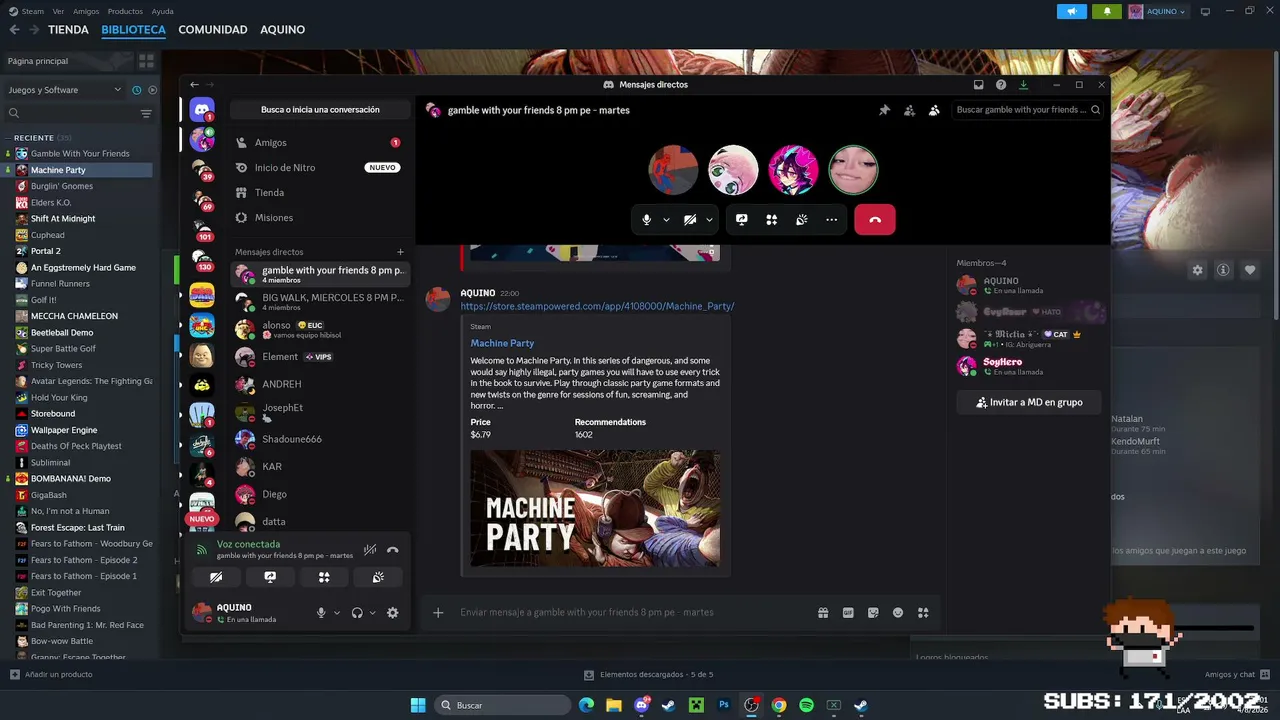Go to Steam COMUNIDAD tab

(x=213, y=30)
